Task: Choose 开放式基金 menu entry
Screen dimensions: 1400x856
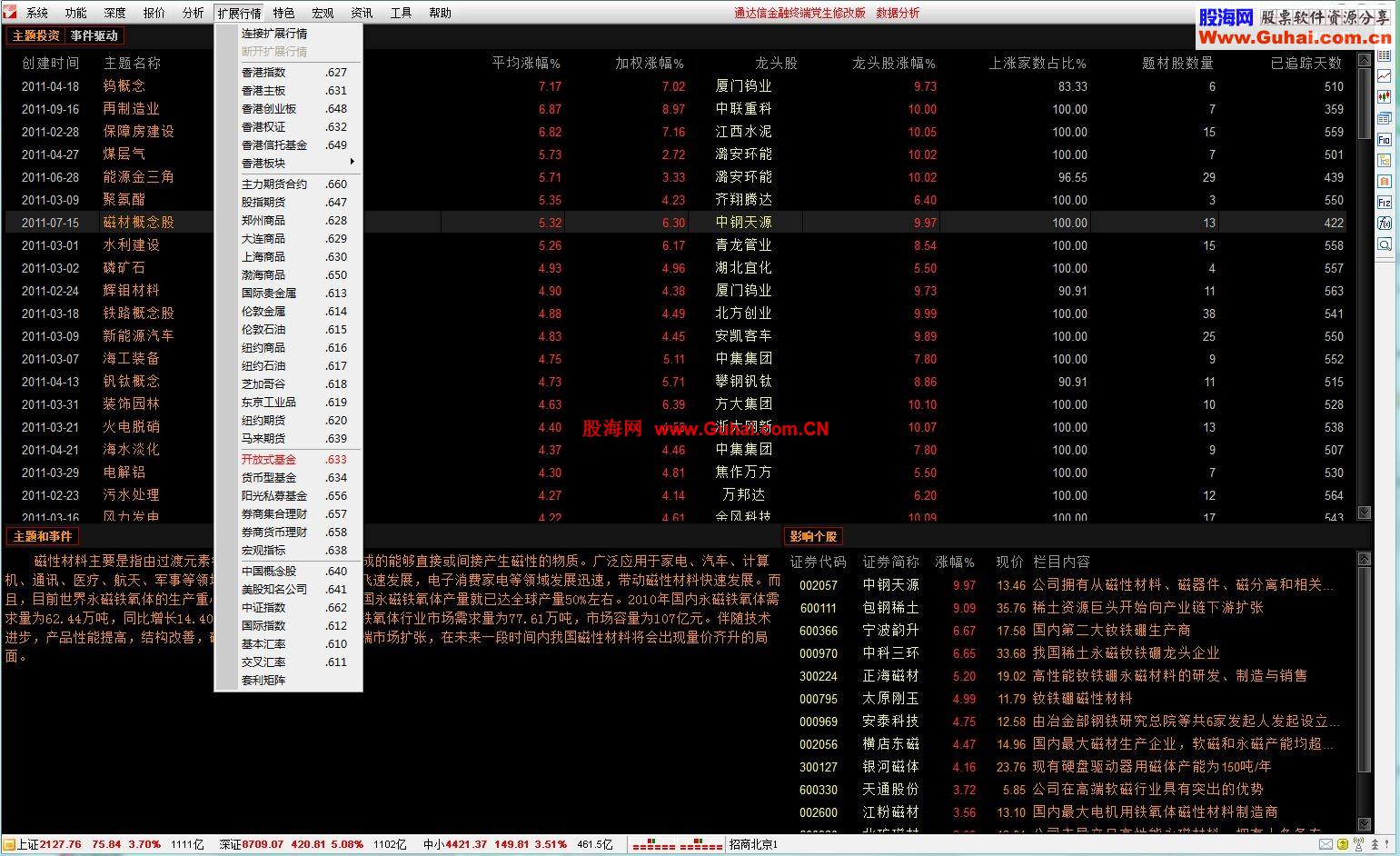Action: coord(288,460)
